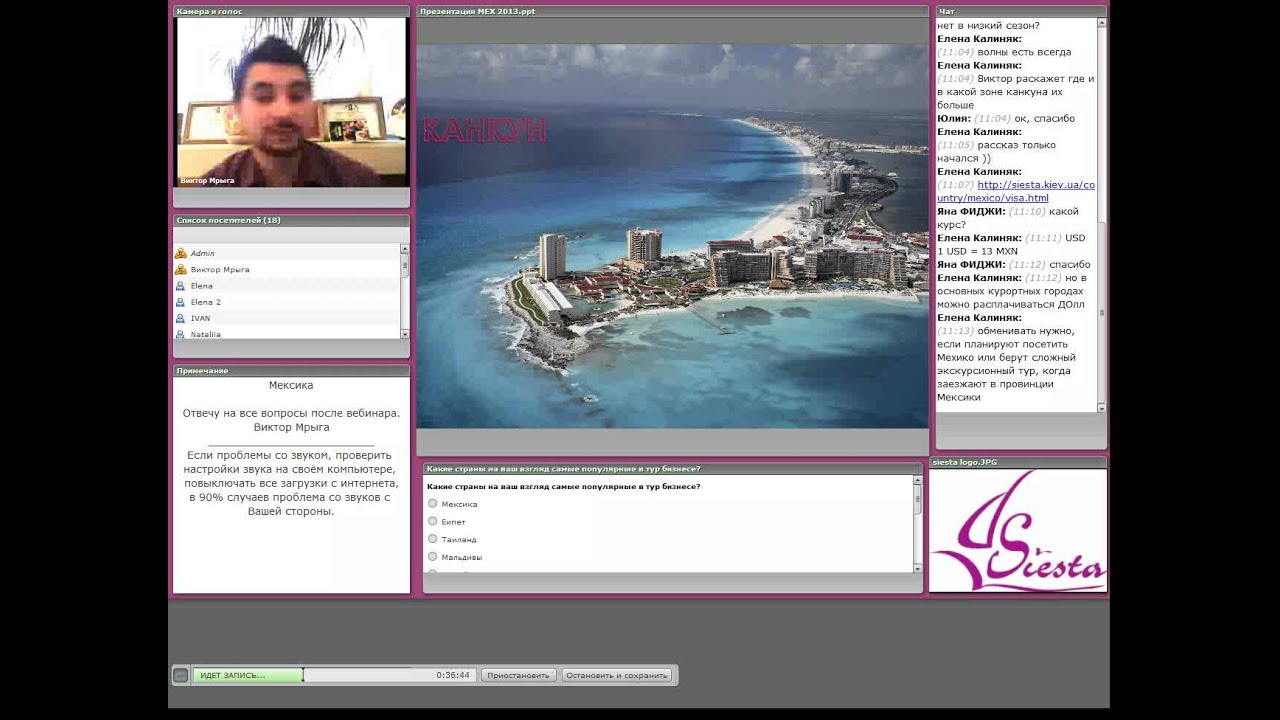The height and width of the screenshot is (720, 1280).
Task: Click the chat panel scroll up arrow
Action: pos(1102,22)
